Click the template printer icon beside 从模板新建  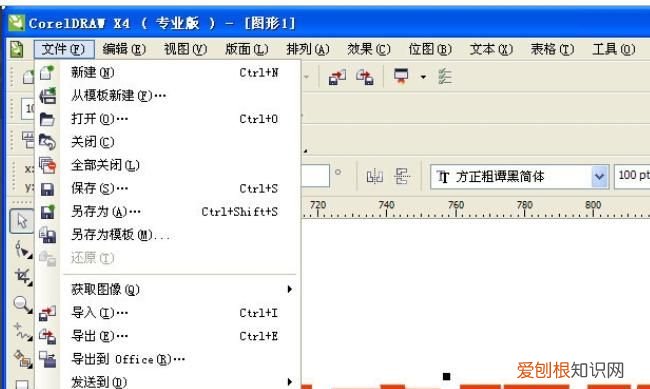point(47,96)
